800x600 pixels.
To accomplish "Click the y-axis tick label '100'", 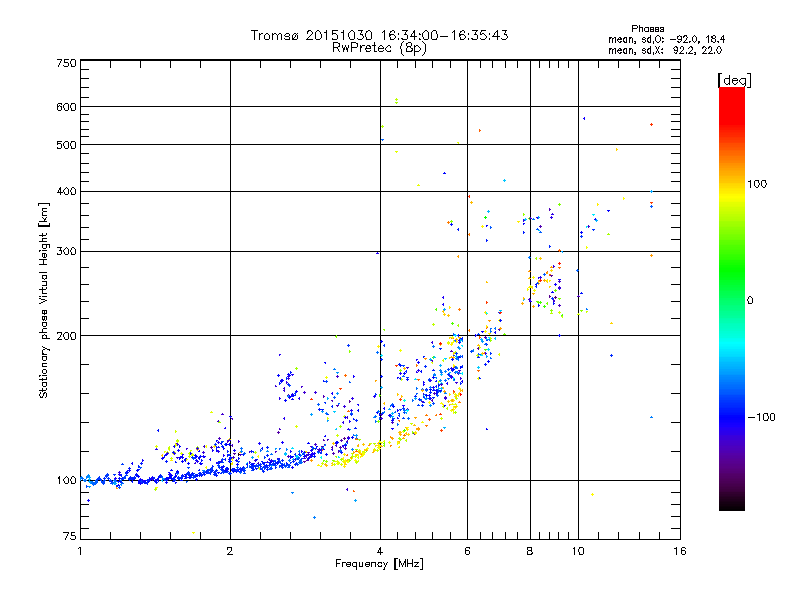I will tap(66, 481).
